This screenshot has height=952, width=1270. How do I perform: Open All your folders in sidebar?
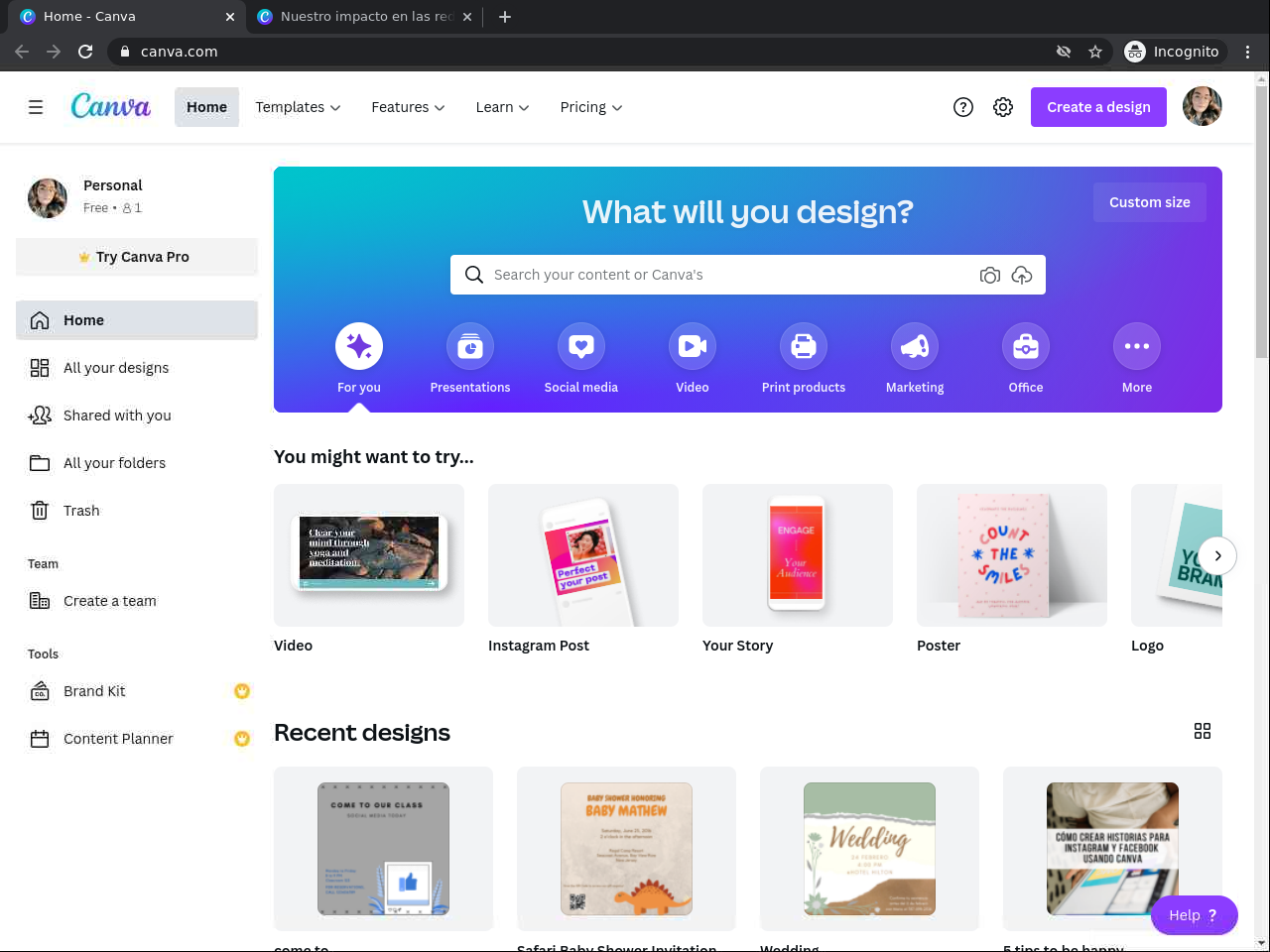[x=137, y=463]
